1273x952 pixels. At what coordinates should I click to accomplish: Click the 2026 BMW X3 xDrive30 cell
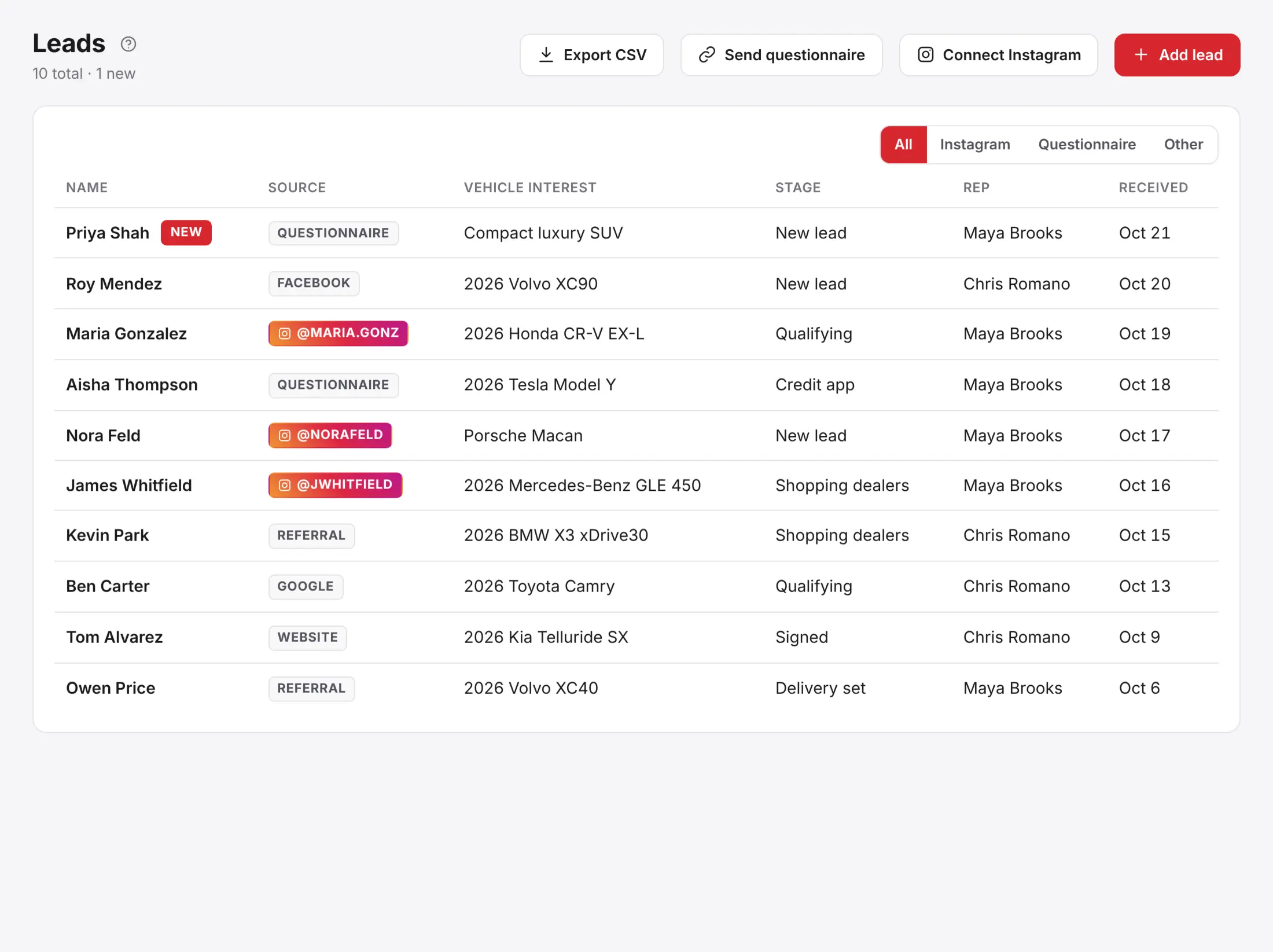(x=556, y=535)
